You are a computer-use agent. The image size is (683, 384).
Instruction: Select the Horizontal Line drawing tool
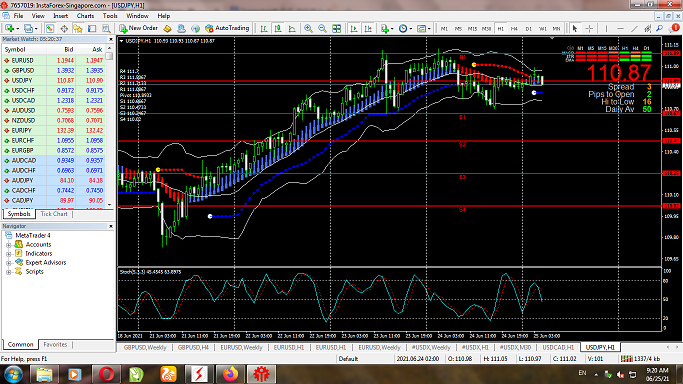620,28
